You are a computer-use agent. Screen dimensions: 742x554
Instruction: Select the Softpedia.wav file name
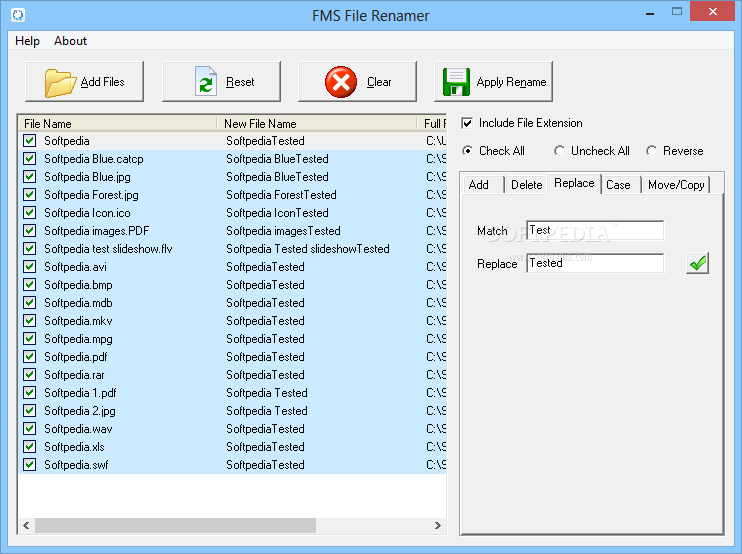tap(78, 429)
